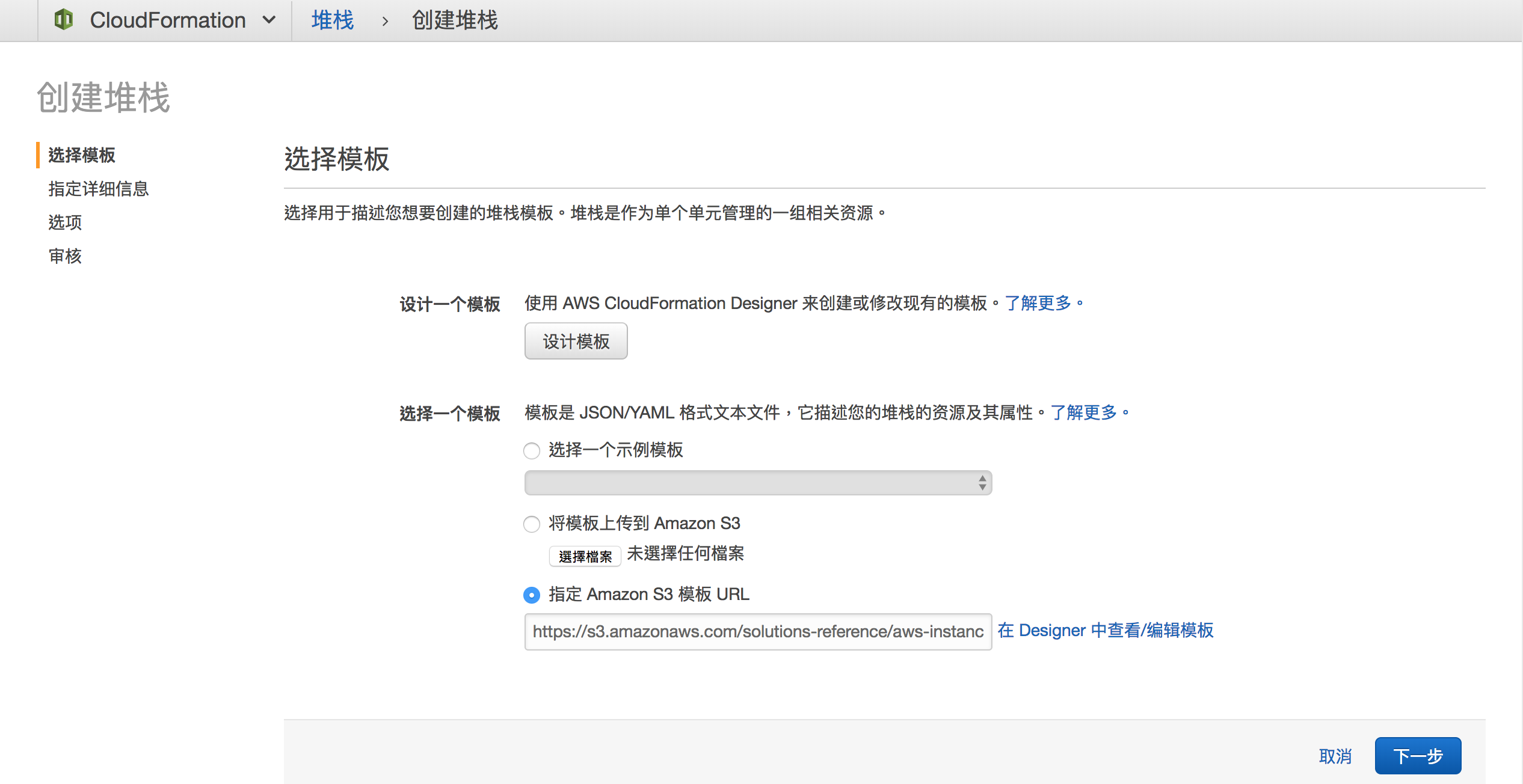Click the CloudFormation service logo icon

(x=64, y=20)
